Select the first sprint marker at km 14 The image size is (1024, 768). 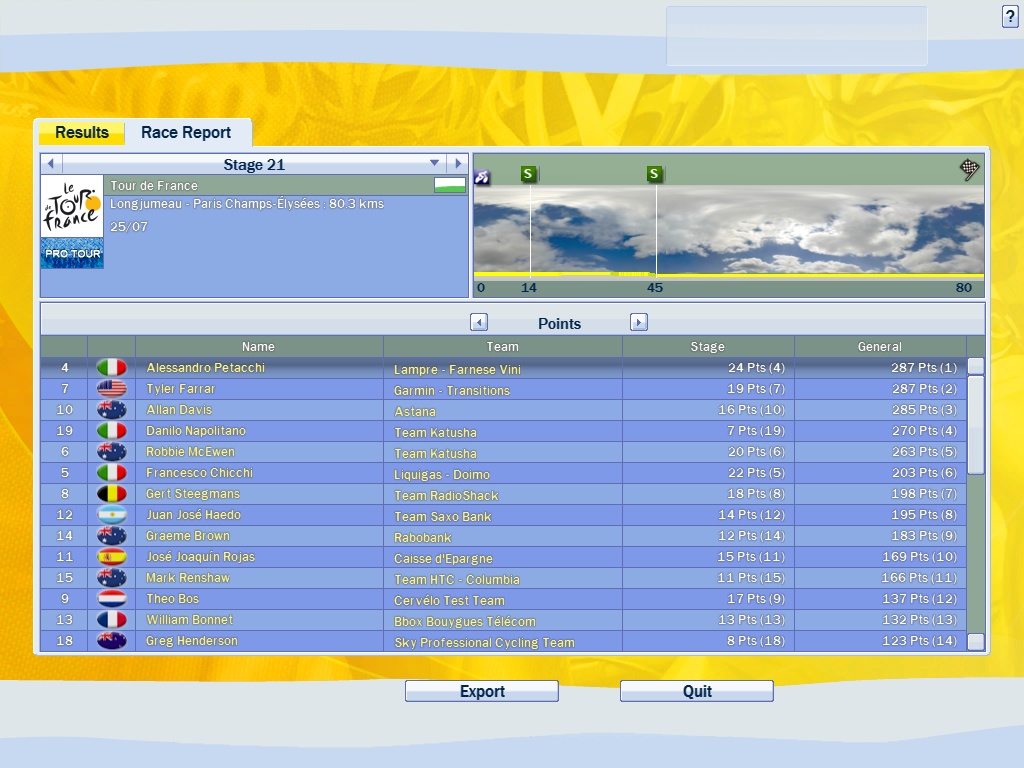[x=529, y=174]
